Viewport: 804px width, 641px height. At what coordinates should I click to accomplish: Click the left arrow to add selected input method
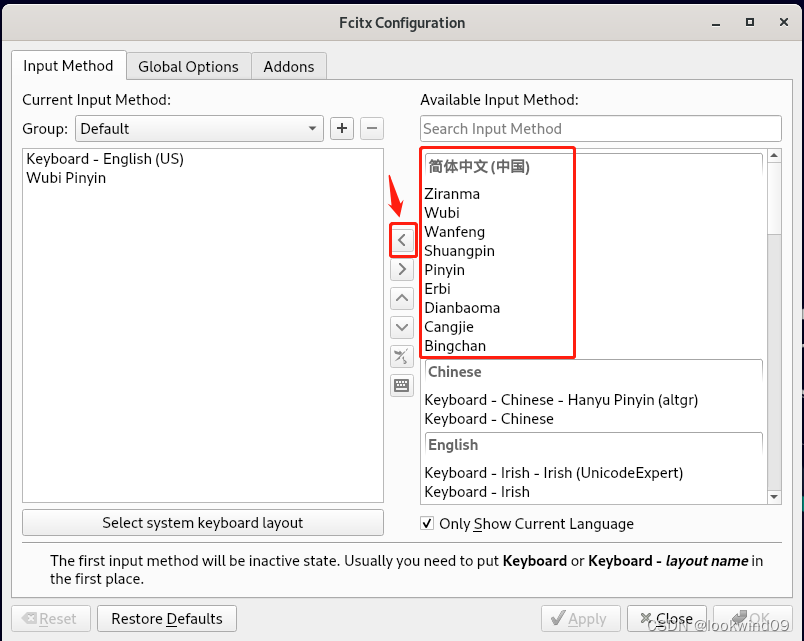click(402, 239)
